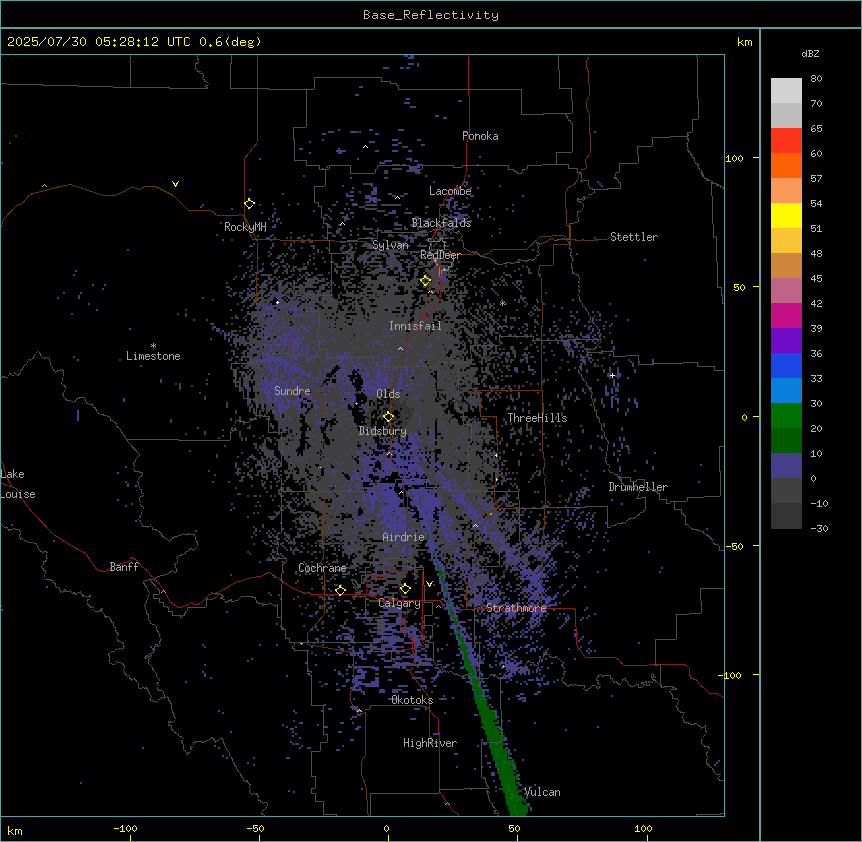Click the yellow V marker east of Calgary
Image resolution: width=862 pixels, height=842 pixels.
point(429,584)
